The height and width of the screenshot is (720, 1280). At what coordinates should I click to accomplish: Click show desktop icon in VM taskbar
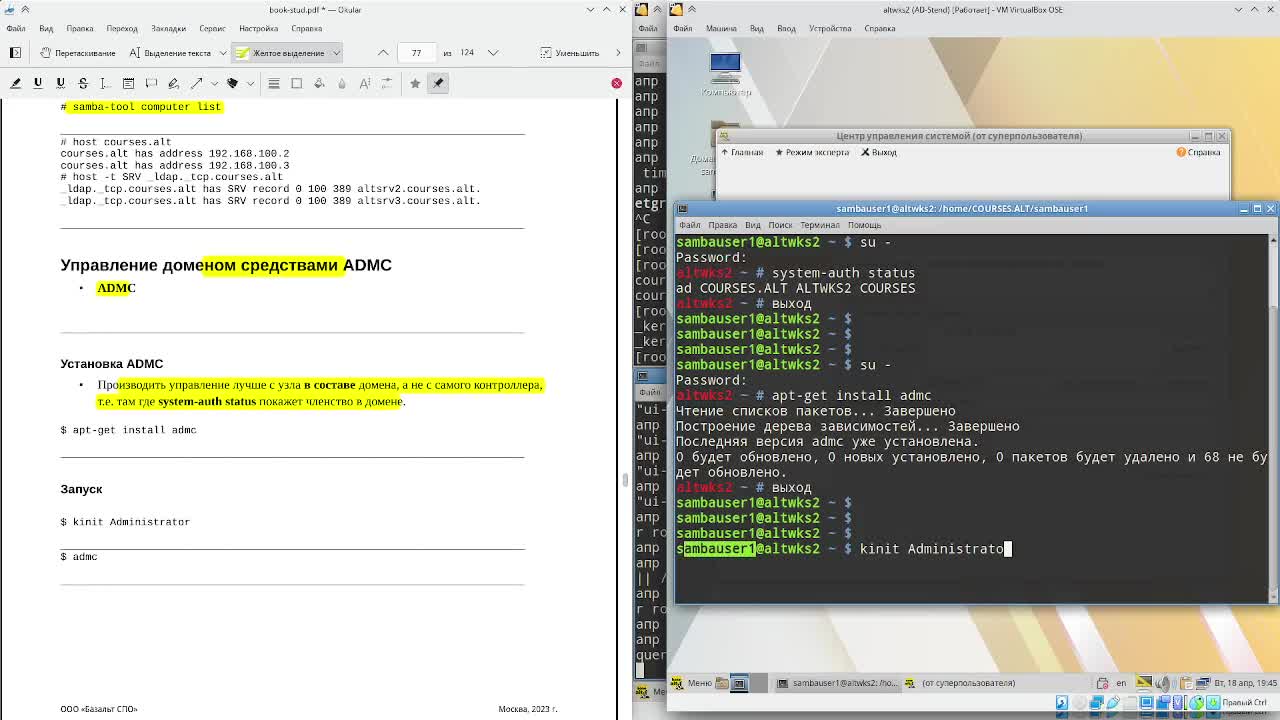pyautogui.click(x=739, y=683)
